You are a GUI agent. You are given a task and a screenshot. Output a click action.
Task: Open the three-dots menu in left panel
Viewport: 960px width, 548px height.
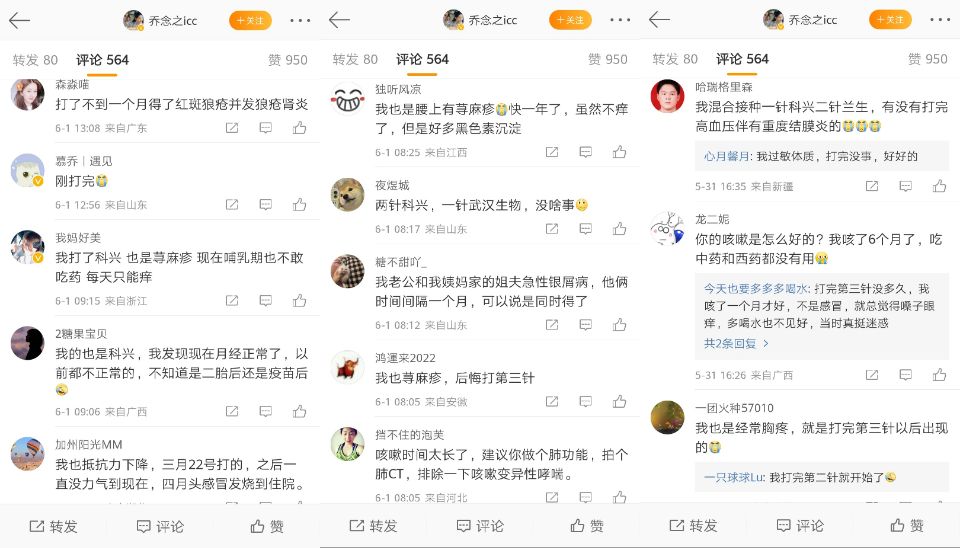pos(300,21)
